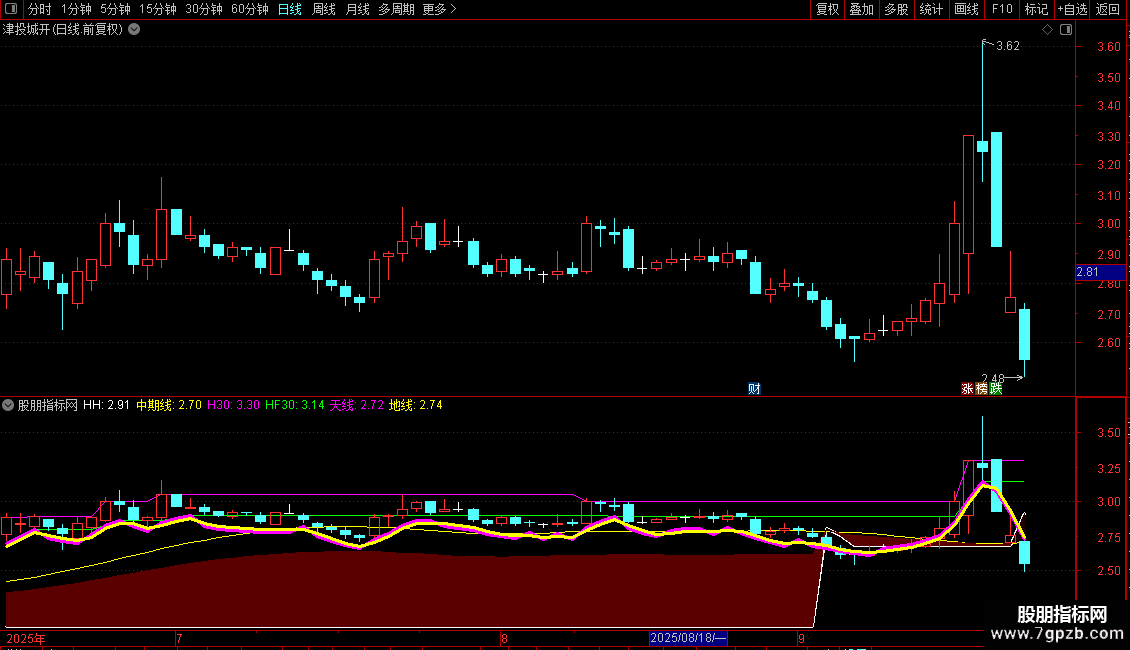Image resolution: width=1130 pixels, height=650 pixels.
Task: Click the 津投城开(日线.前复权) title text
Action: (63, 30)
